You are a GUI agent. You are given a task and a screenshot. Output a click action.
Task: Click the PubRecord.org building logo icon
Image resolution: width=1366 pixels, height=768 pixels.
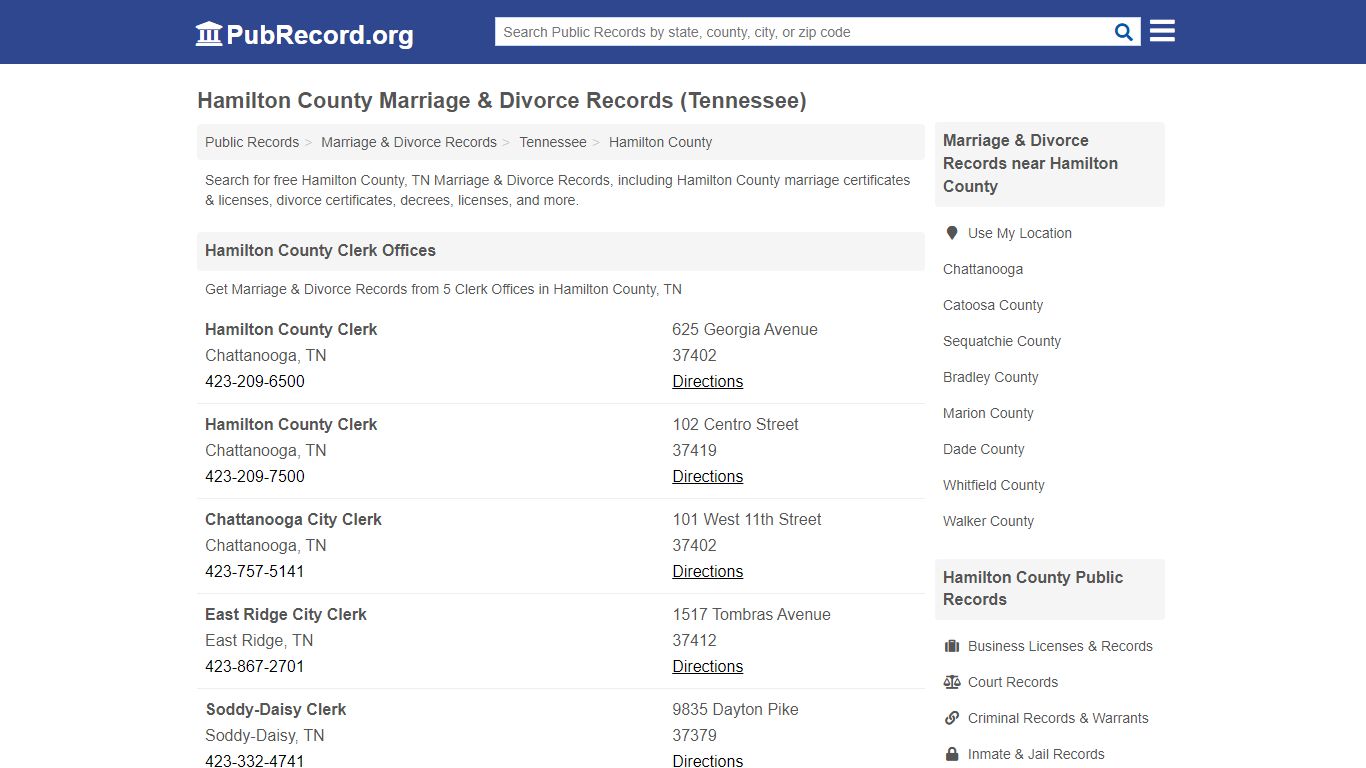(209, 34)
